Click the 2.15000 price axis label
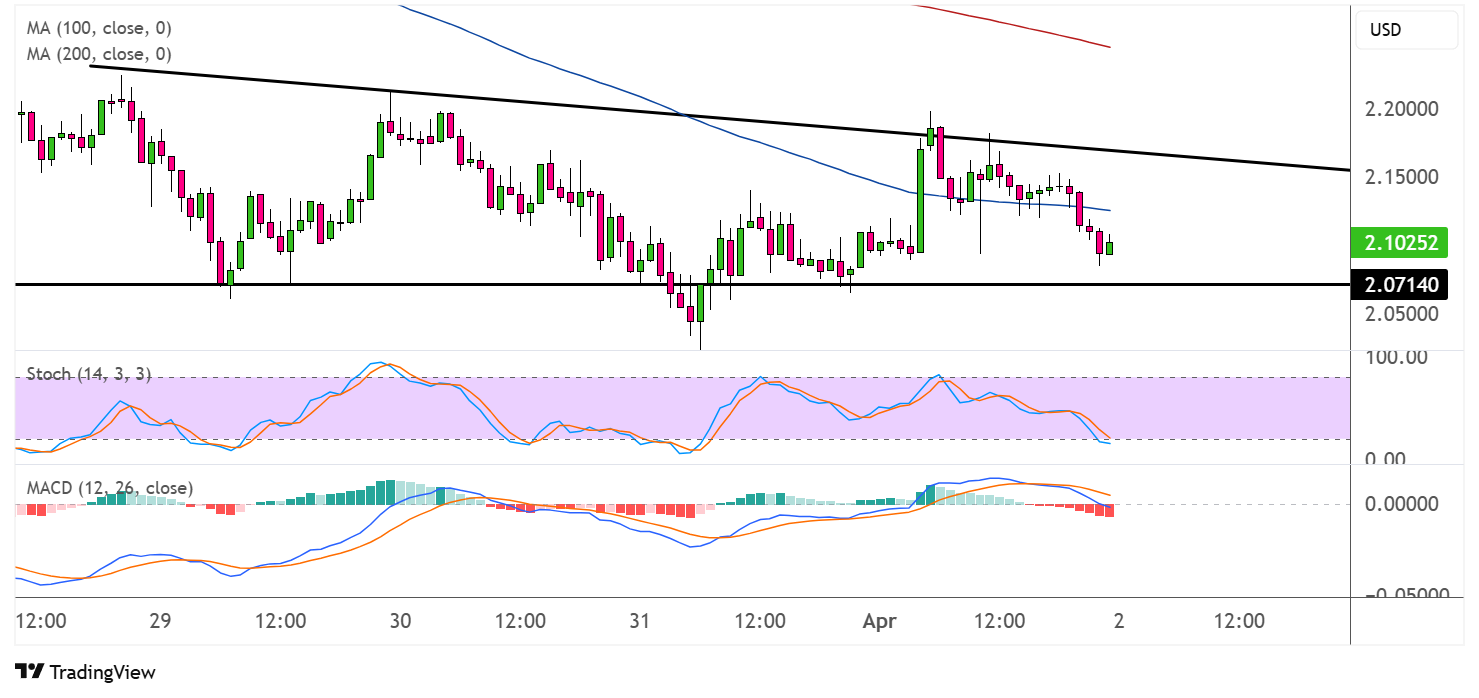The height and width of the screenshot is (698, 1479). (x=1403, y=177)
